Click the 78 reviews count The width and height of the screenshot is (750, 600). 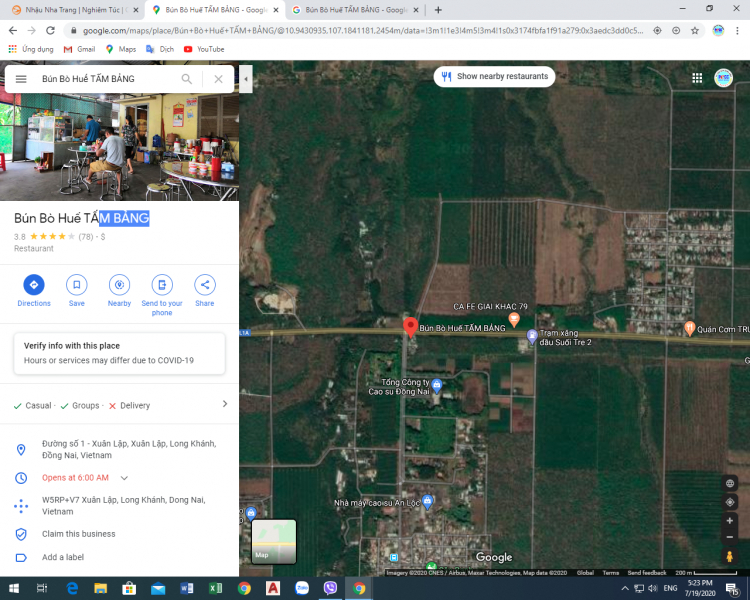[x=86, y=237]
